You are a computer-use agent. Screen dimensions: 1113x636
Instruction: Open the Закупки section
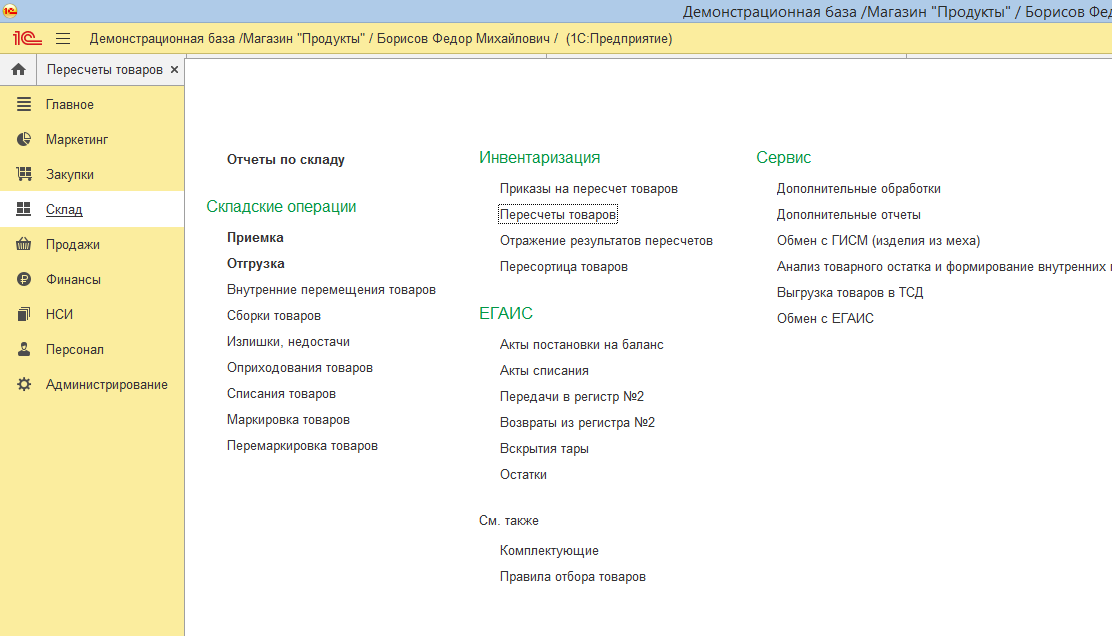pos(70,174)
